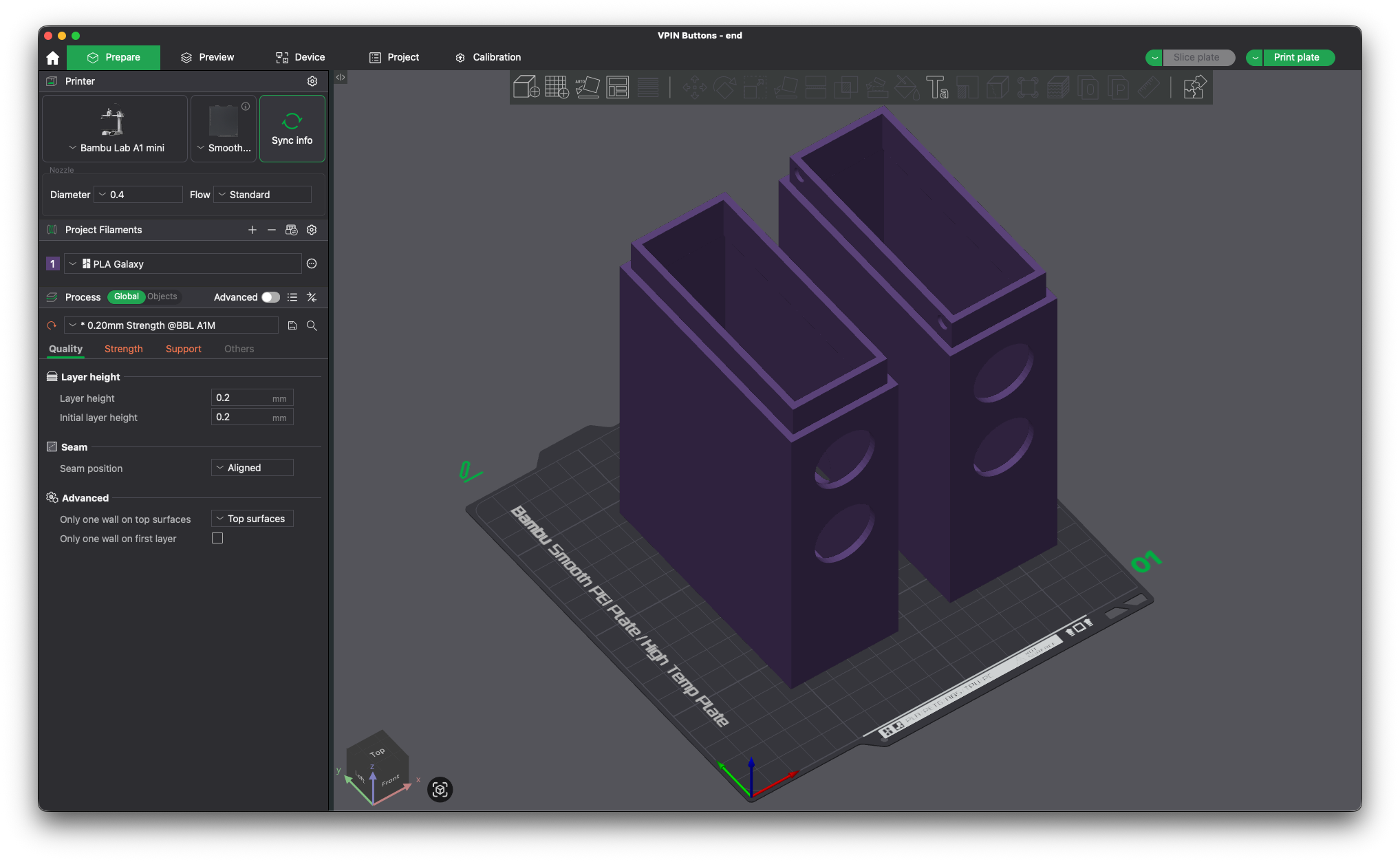Click the Add object cube icon

526,87
